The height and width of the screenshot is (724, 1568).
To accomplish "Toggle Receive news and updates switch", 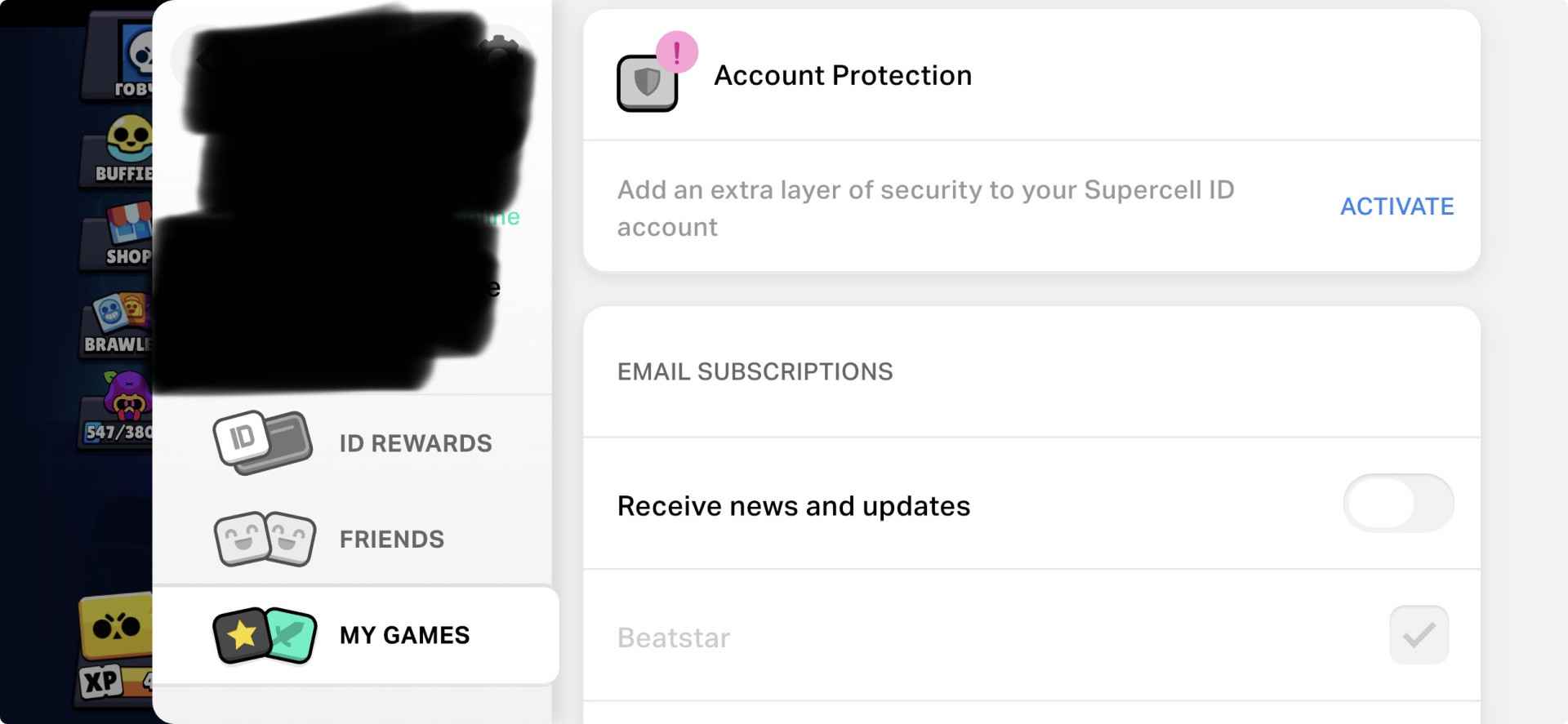I will (1397, 504).
